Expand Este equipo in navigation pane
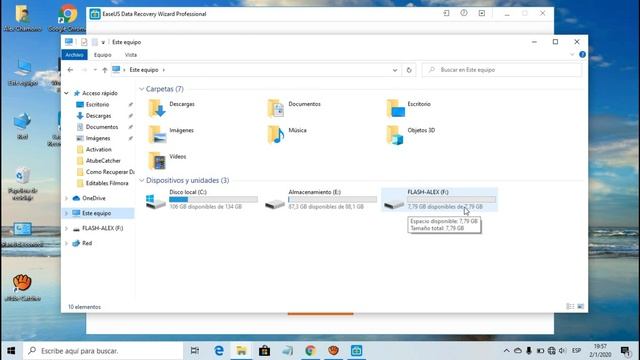 67,213
